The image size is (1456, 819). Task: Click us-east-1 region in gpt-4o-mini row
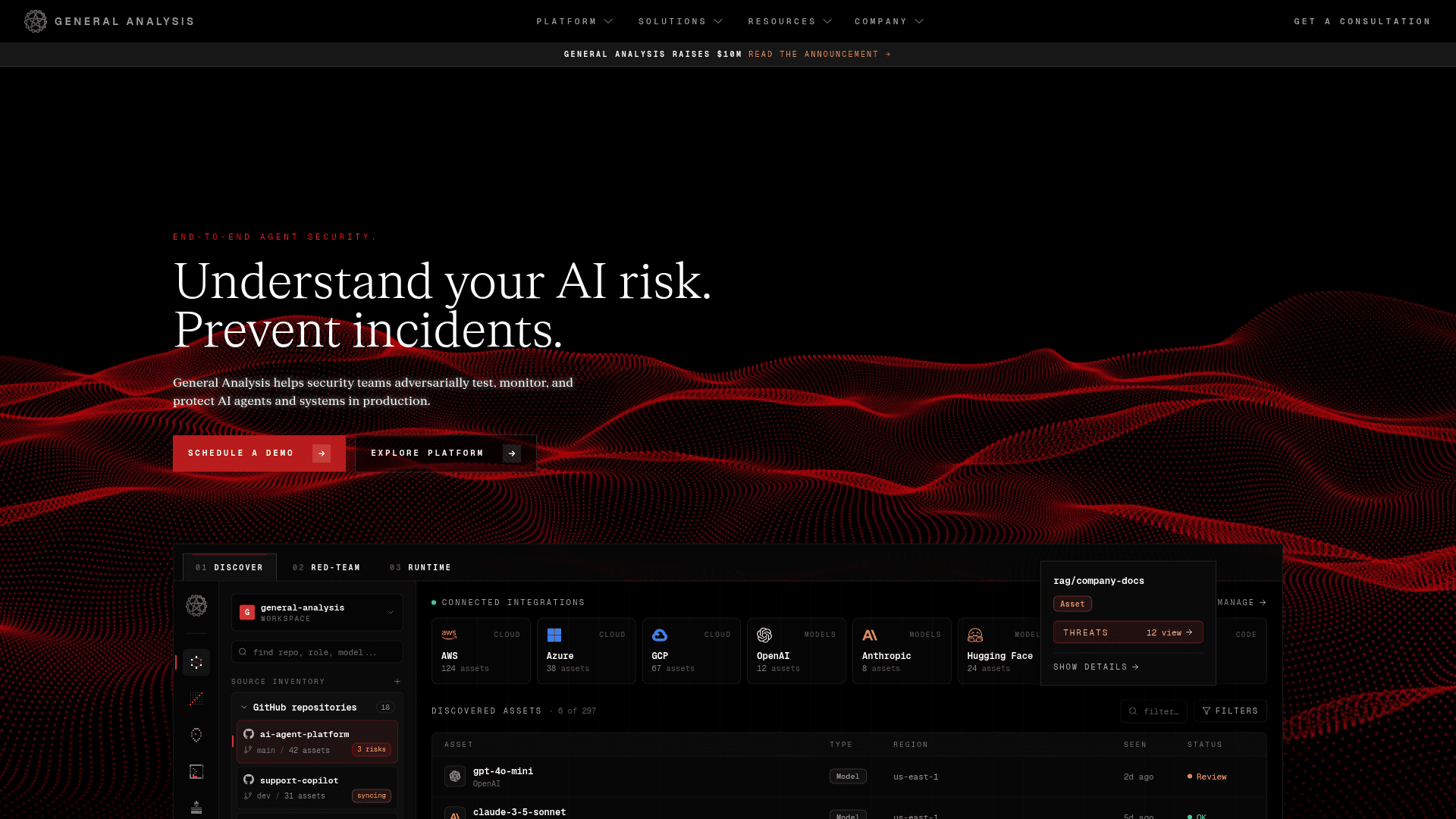tap(916, 777)
